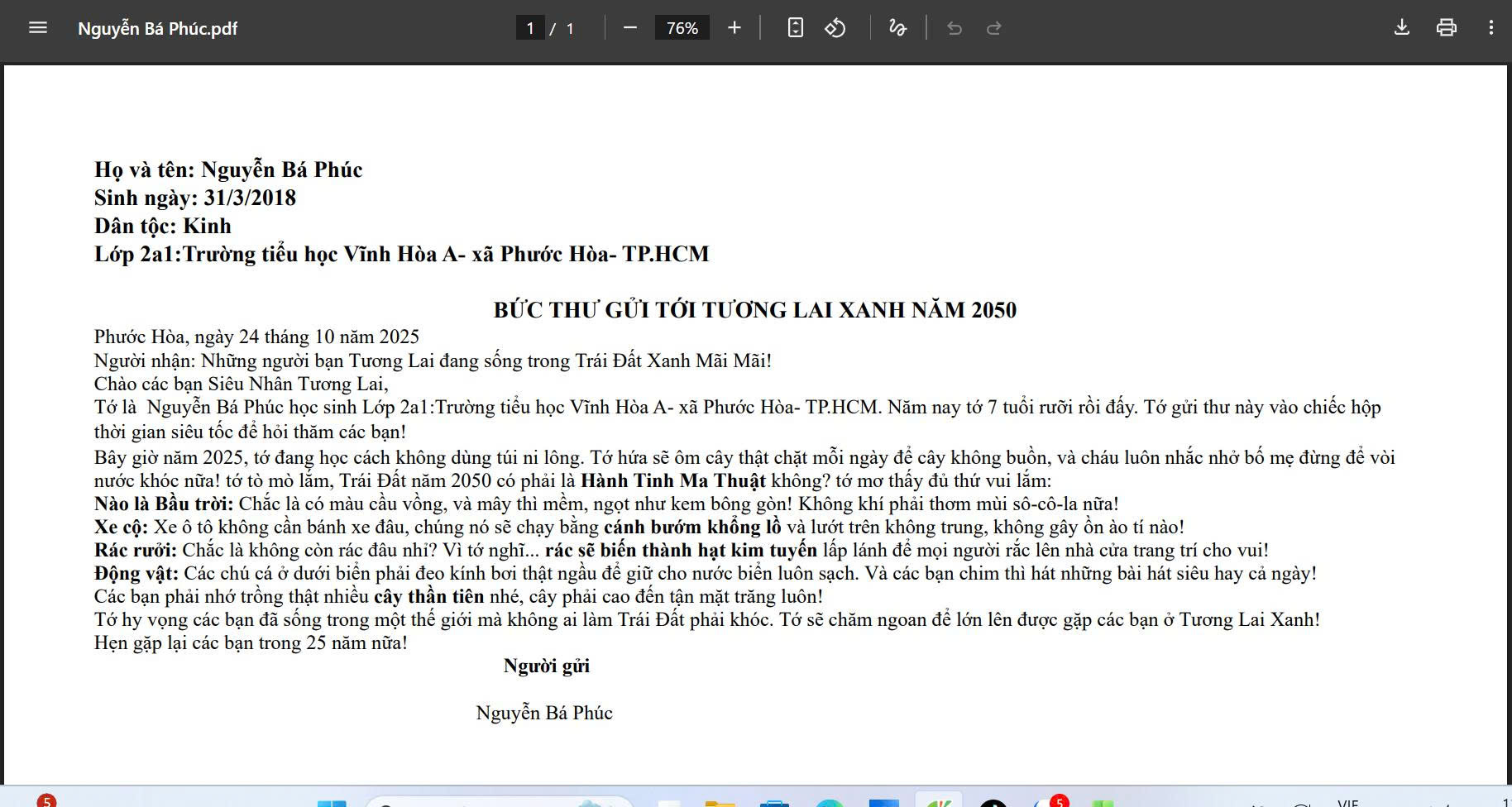1512x807 pixels.
Task: Click the bold text Hành Tinh Ma Thuật
Action: [673, 480]
